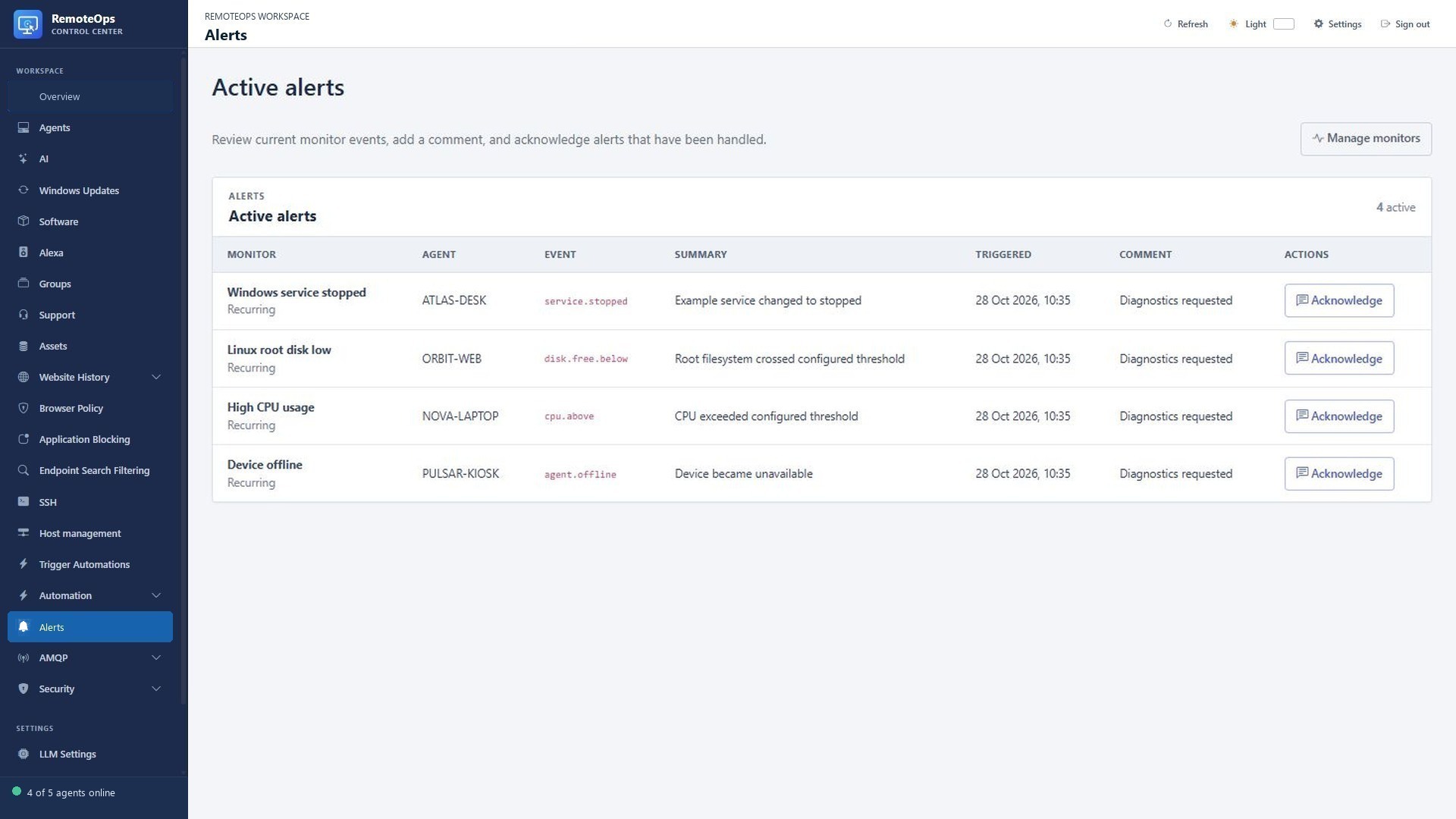Click the disk.free.below event code
Image resolution: width=1456 pixels, height=819 pixels.
pyautogui.click(x=585, y=359)
